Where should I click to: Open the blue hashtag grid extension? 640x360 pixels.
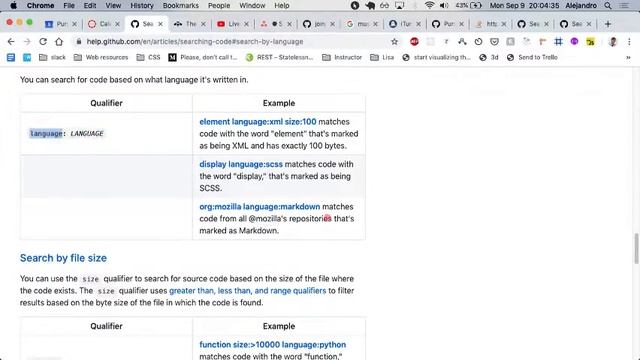pyautogui.click(x=558, y=42)
